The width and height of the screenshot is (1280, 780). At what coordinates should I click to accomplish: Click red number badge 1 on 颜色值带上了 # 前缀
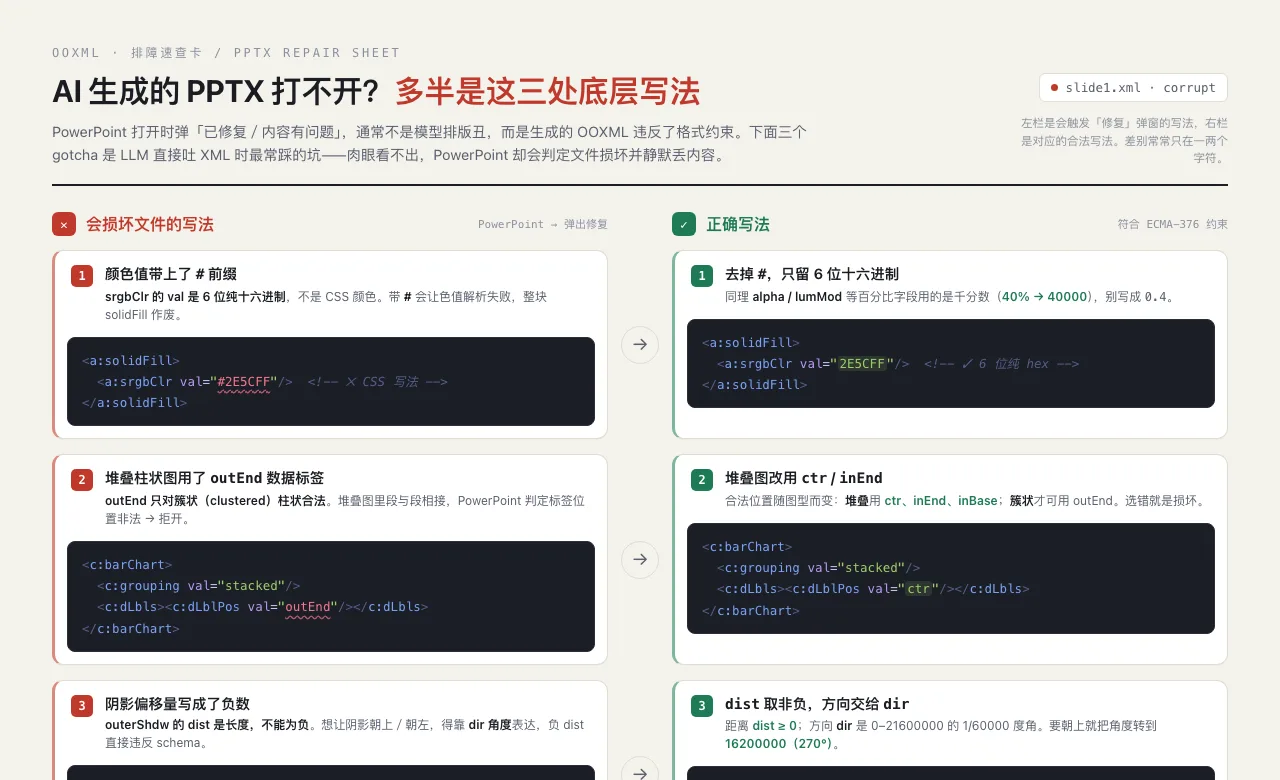[82, 276]
